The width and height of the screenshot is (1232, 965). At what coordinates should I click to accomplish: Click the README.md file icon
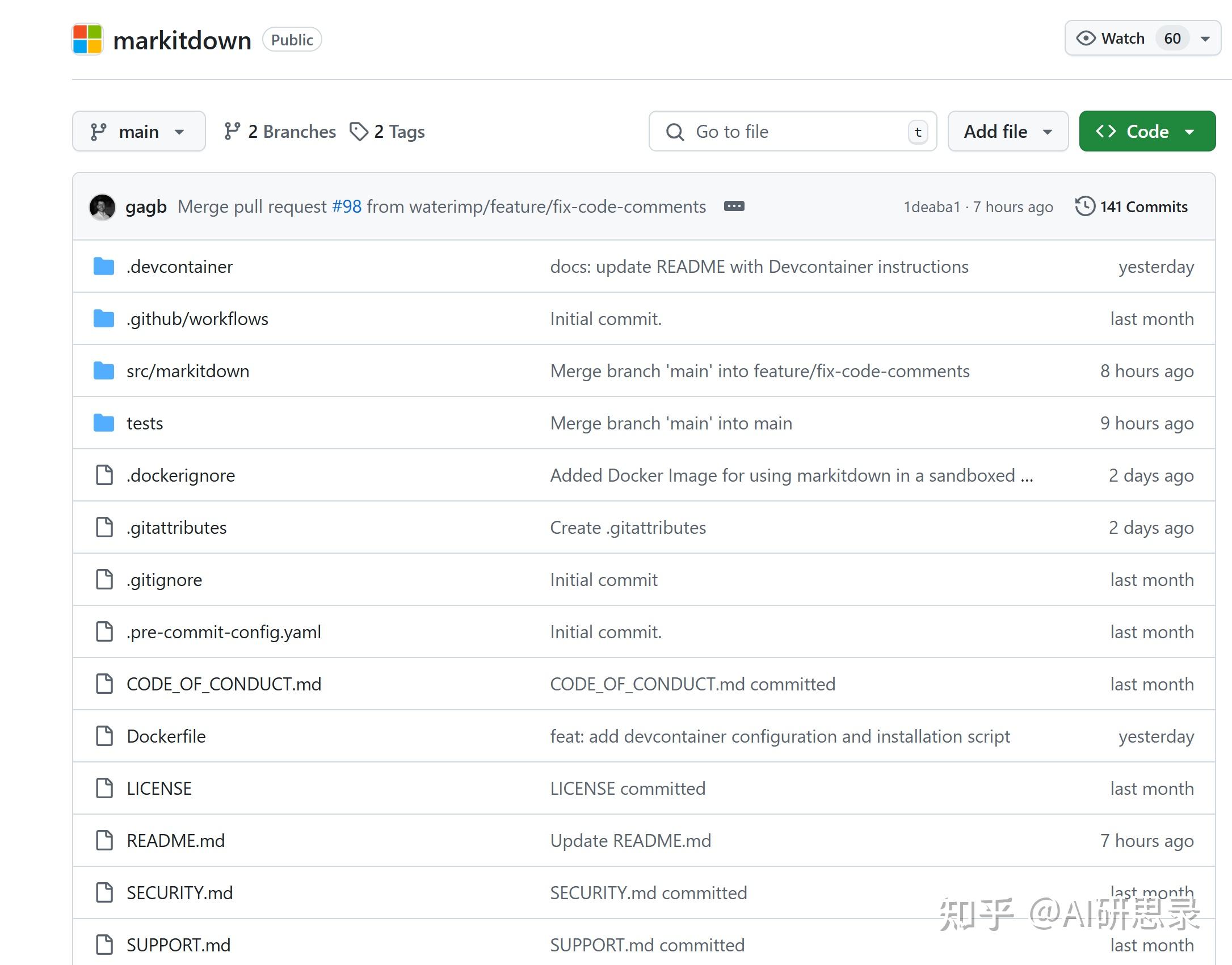coord(104,841)
